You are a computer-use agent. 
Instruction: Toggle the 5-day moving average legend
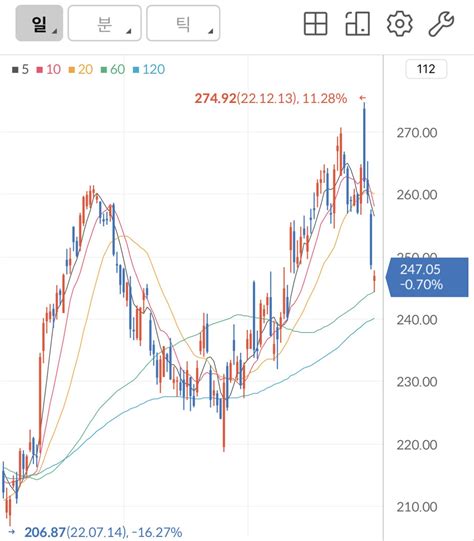point(20,69)
